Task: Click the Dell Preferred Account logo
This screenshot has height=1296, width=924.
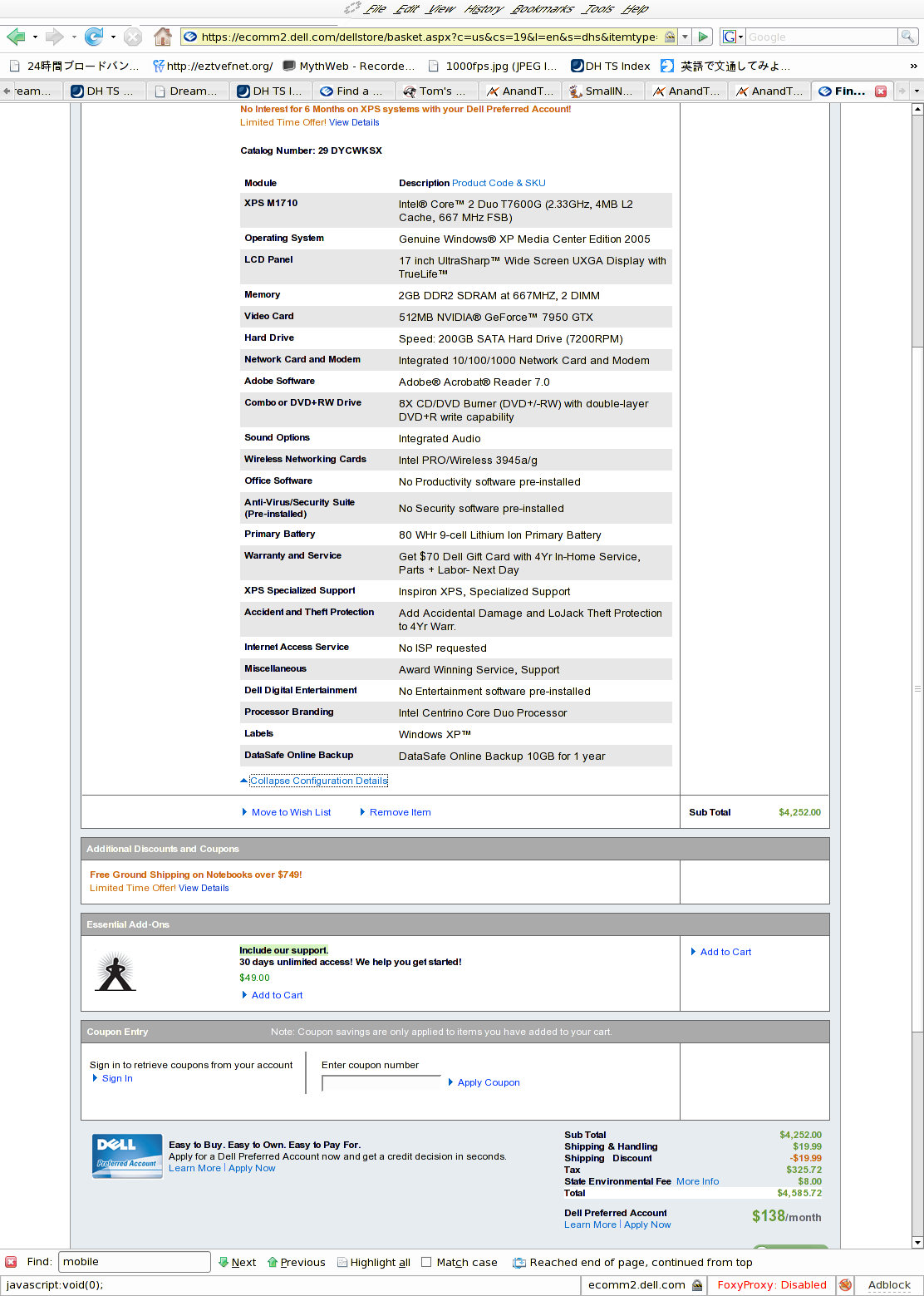Action: (x=127, y=1156)
